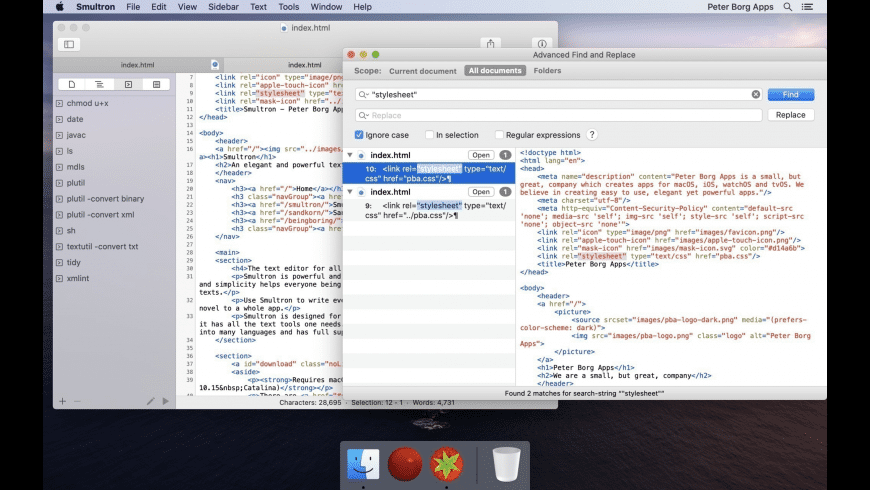Click the Share icon in the toolbar

[x=490, y=44]
